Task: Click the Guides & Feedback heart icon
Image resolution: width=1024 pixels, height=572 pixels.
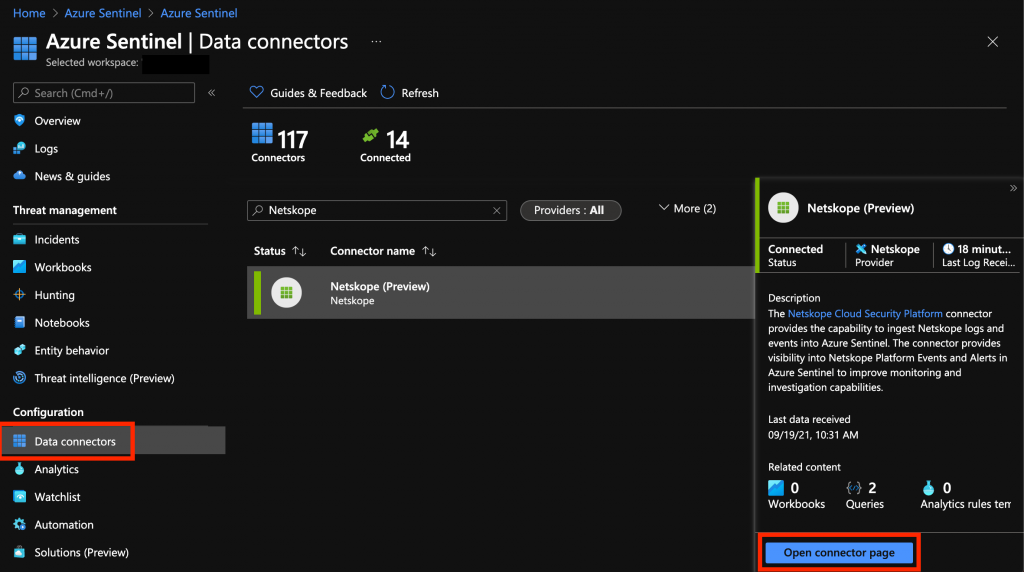Action: pyautogui.click(x=257, y=92)
